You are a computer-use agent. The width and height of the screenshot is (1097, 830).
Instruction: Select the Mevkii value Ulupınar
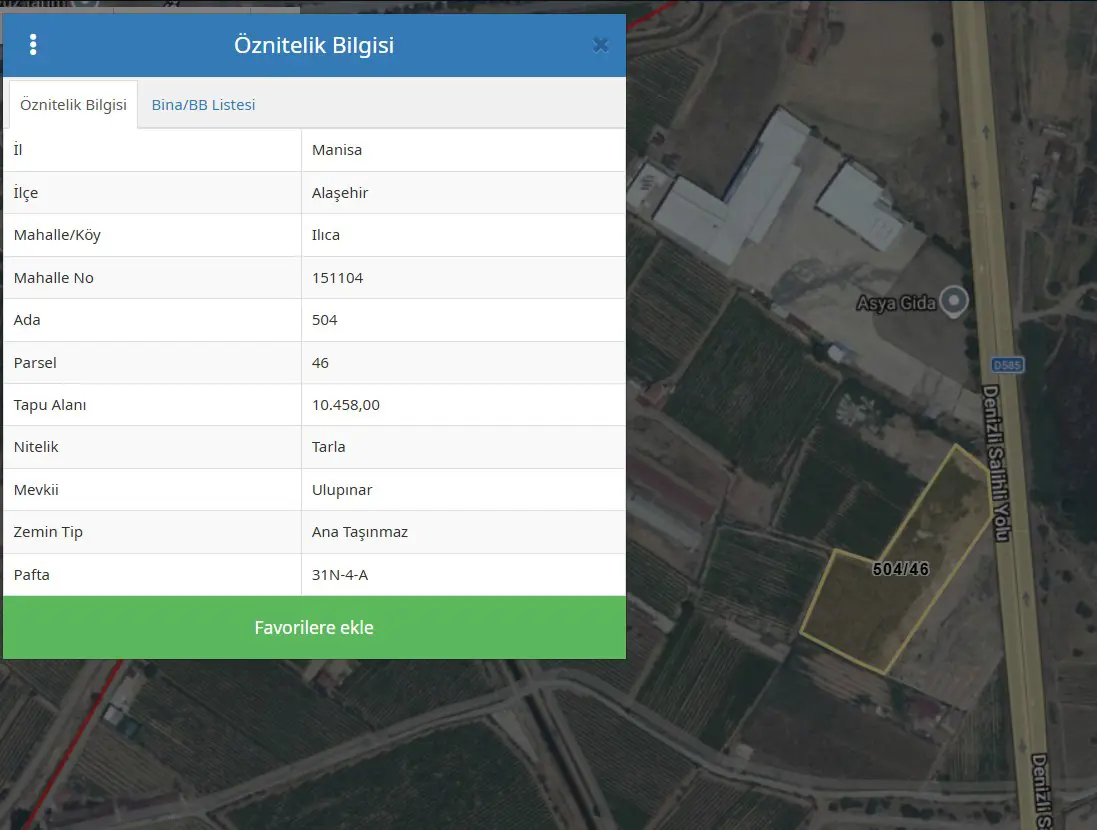tap(342, 490)
